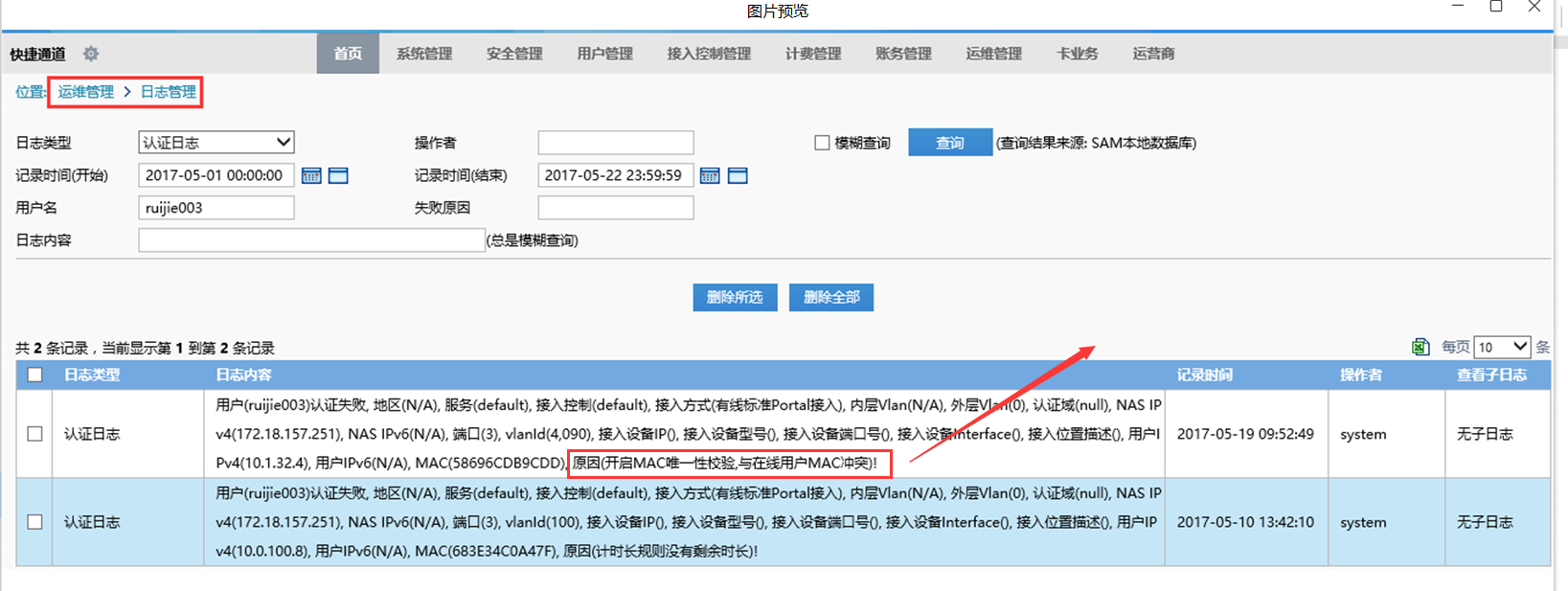
Task: Select the checkbox for the 2017-05-10 log row
Action: [34, 522]
